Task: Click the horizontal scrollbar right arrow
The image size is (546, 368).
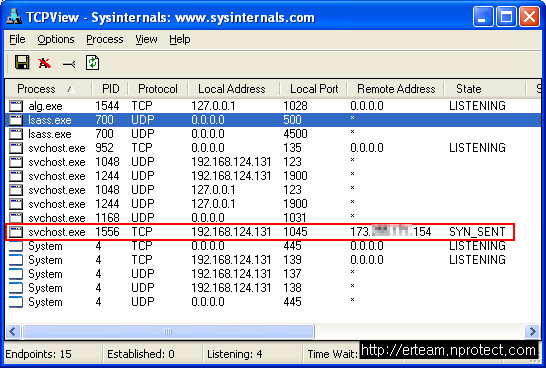Action: click(x=532, y=331)
